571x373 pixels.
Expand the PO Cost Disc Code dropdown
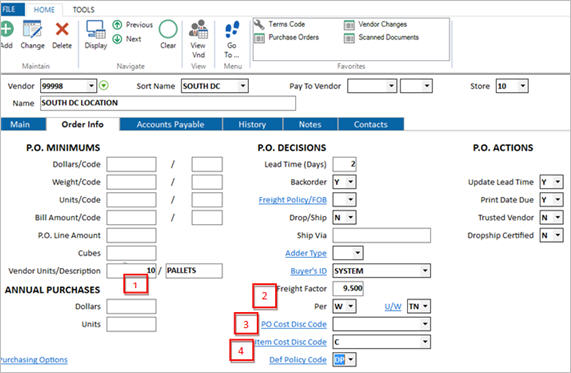[425, 324]
